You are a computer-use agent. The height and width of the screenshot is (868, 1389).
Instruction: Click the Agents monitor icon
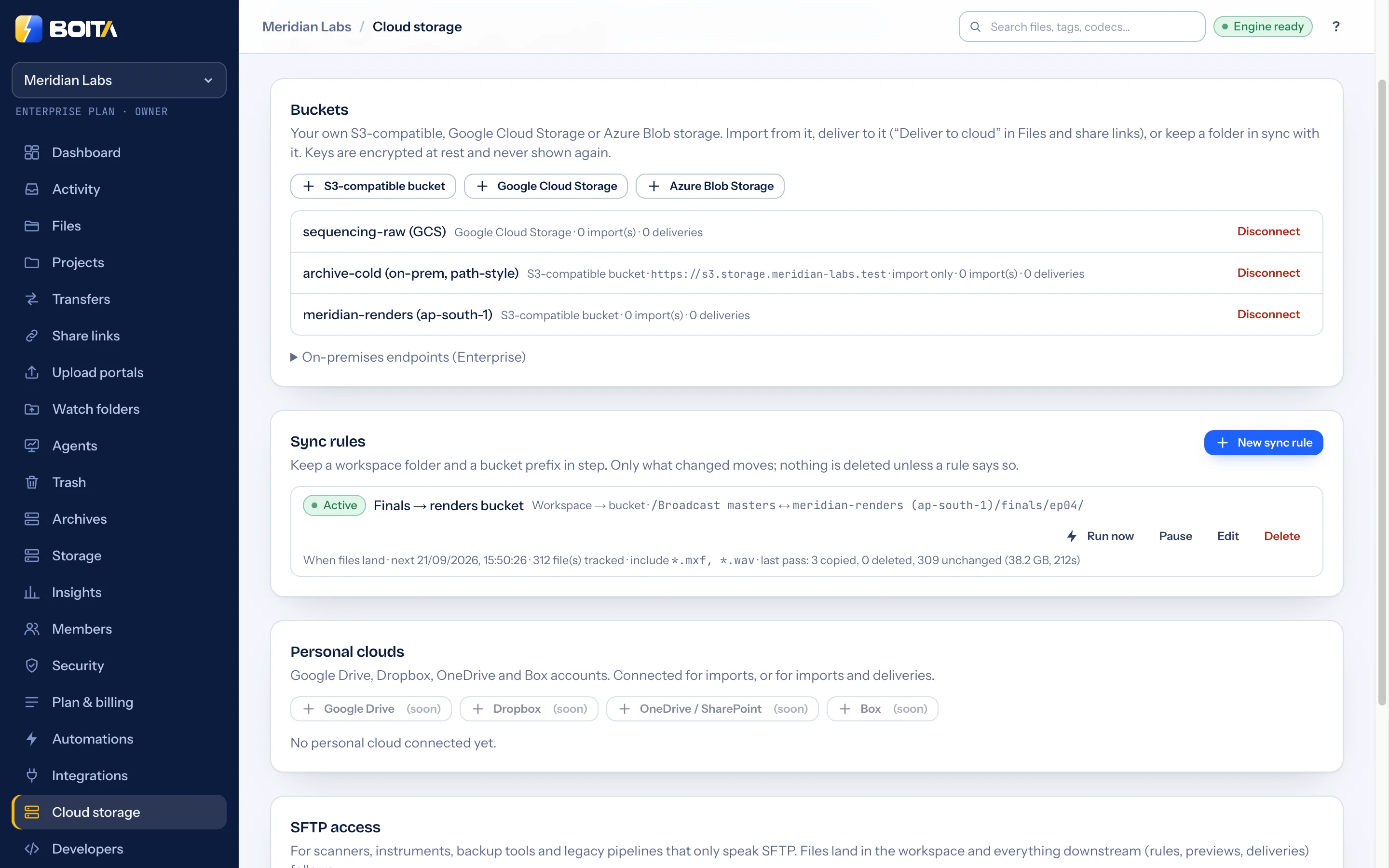click(31, 446)
